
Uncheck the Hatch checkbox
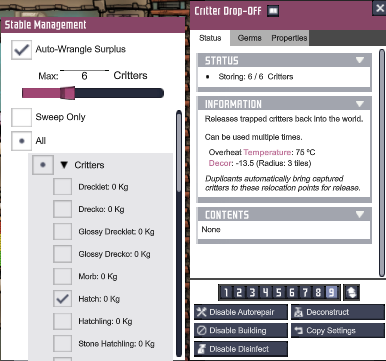click(x=62, y=299)
